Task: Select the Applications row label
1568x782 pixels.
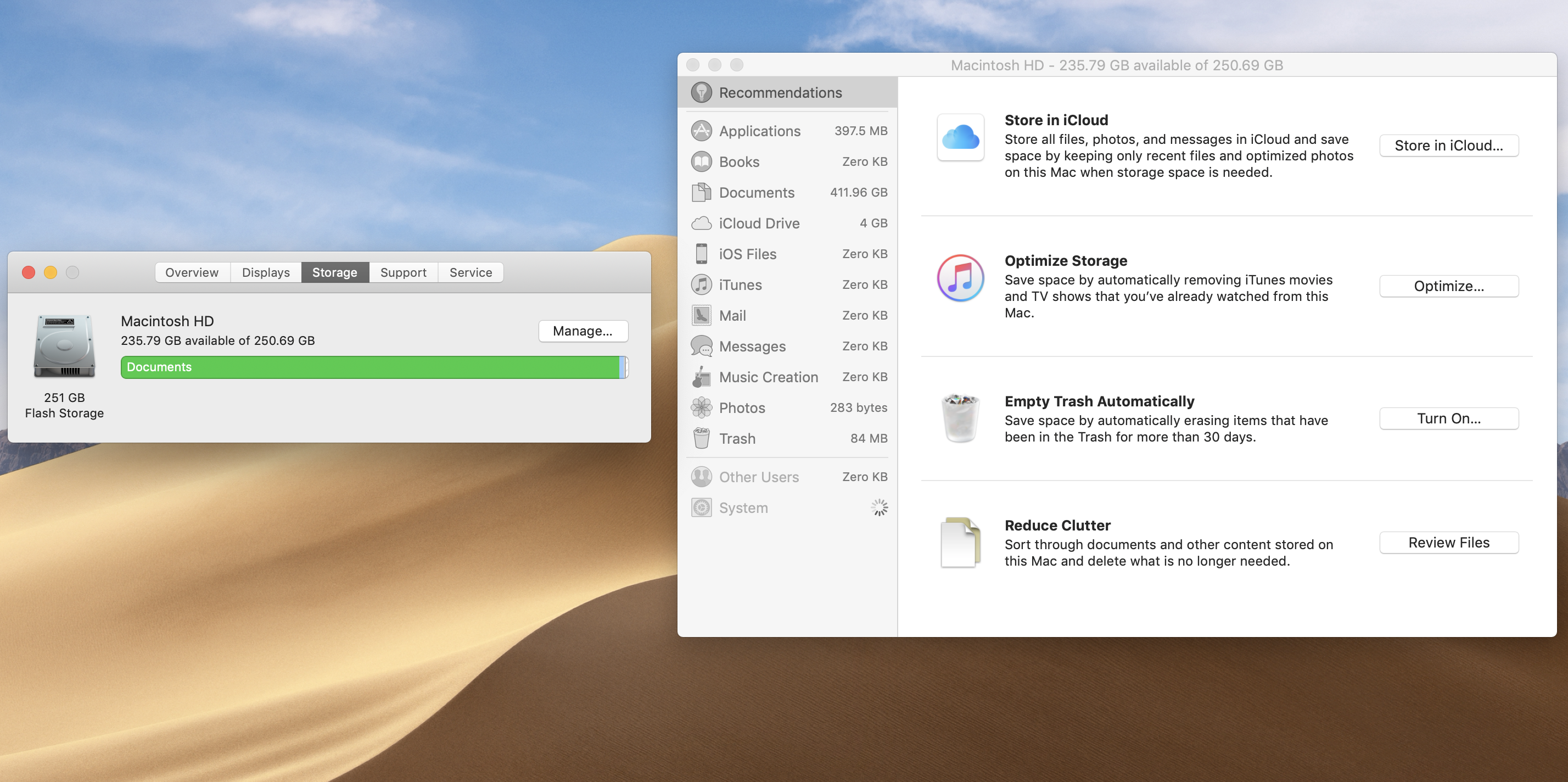Action: [760, 131]
